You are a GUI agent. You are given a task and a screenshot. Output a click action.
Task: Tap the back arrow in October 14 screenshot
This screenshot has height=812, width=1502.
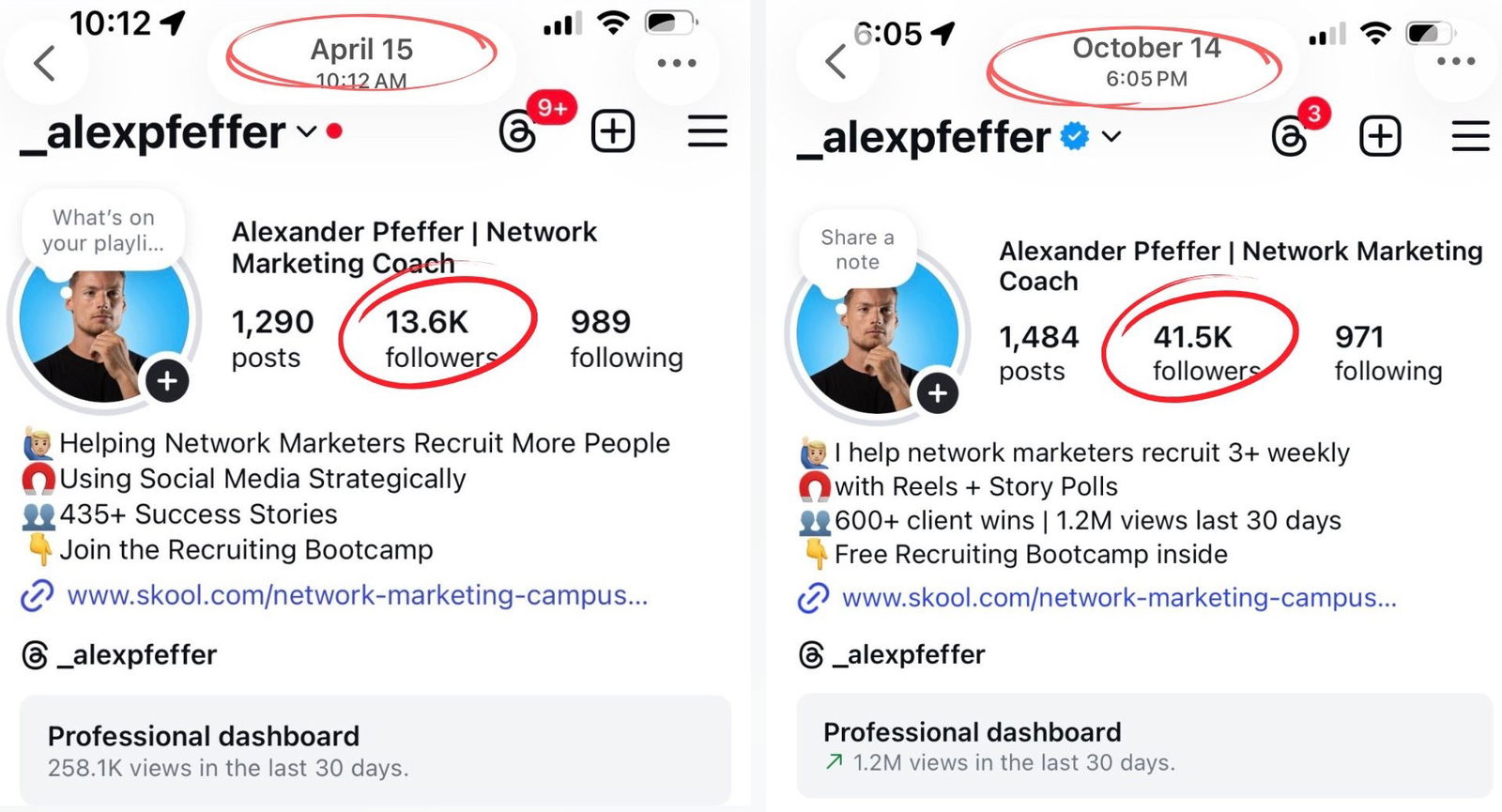835,62
